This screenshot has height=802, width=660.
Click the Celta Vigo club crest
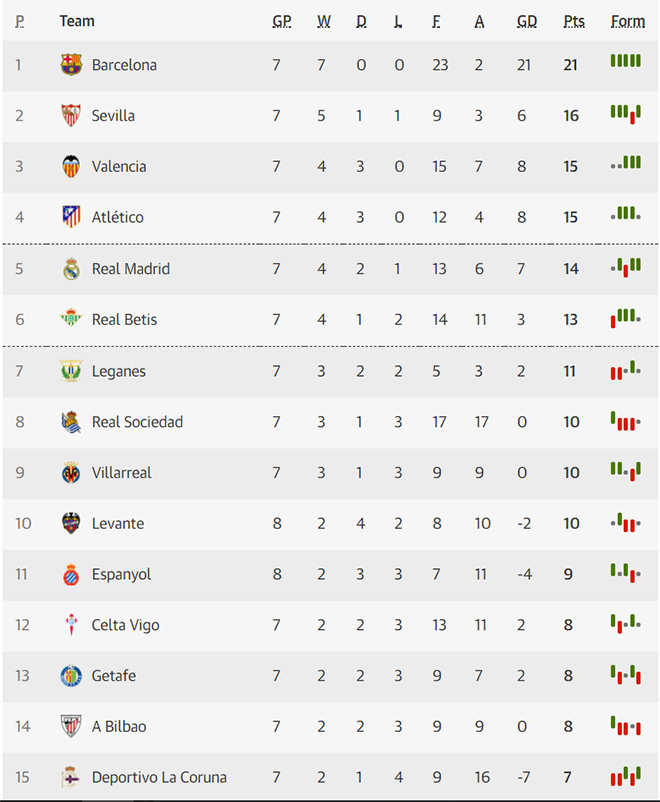click(71, 626)
